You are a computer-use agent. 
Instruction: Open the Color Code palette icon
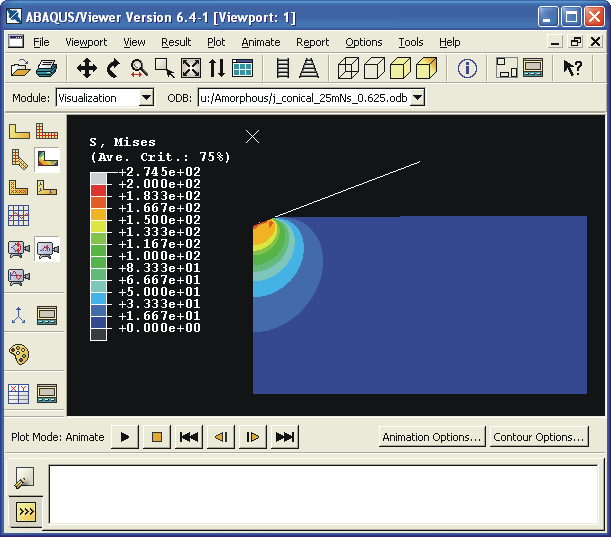19,354
